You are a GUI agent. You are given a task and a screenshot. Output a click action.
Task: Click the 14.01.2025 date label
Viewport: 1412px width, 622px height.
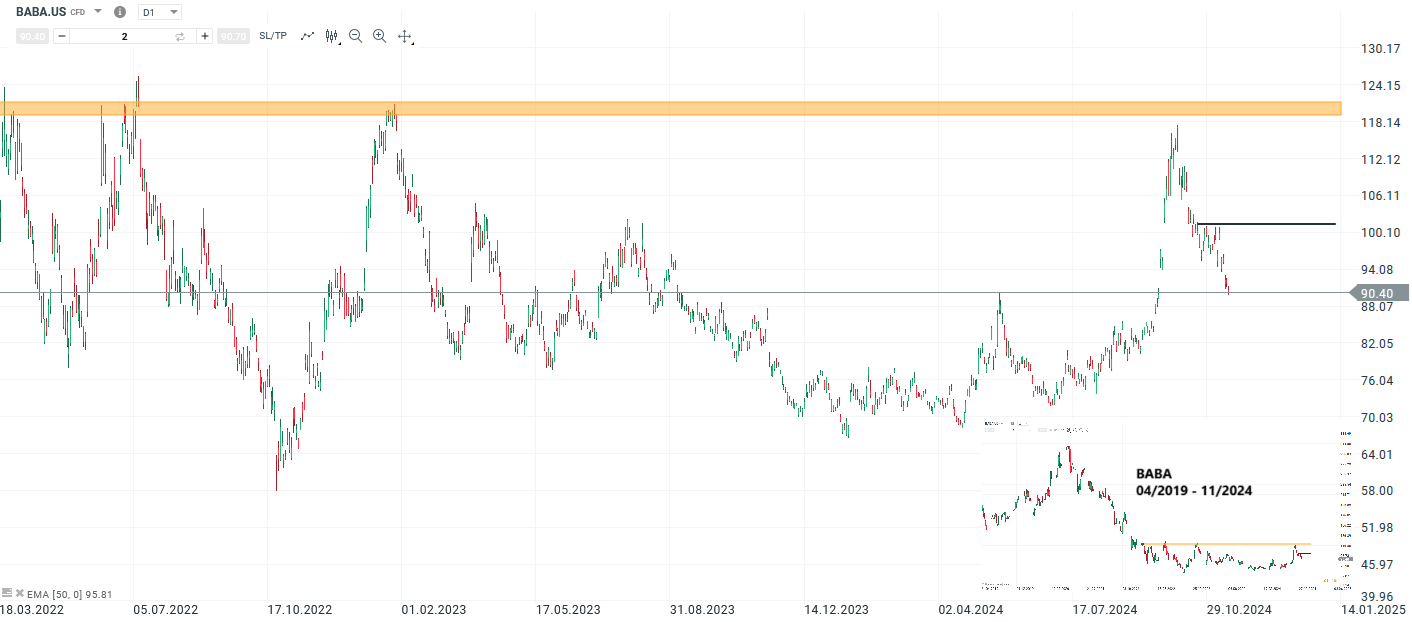(x=1373, y=608)
